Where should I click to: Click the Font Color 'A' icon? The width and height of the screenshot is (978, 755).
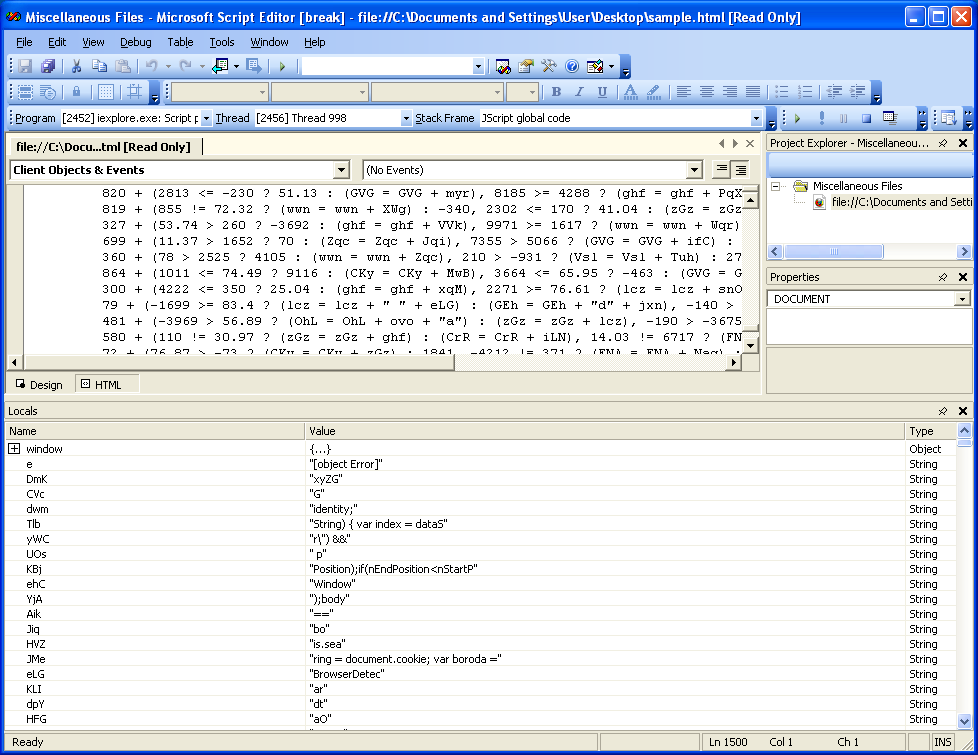pyautogui.click(x=630, y=92)
